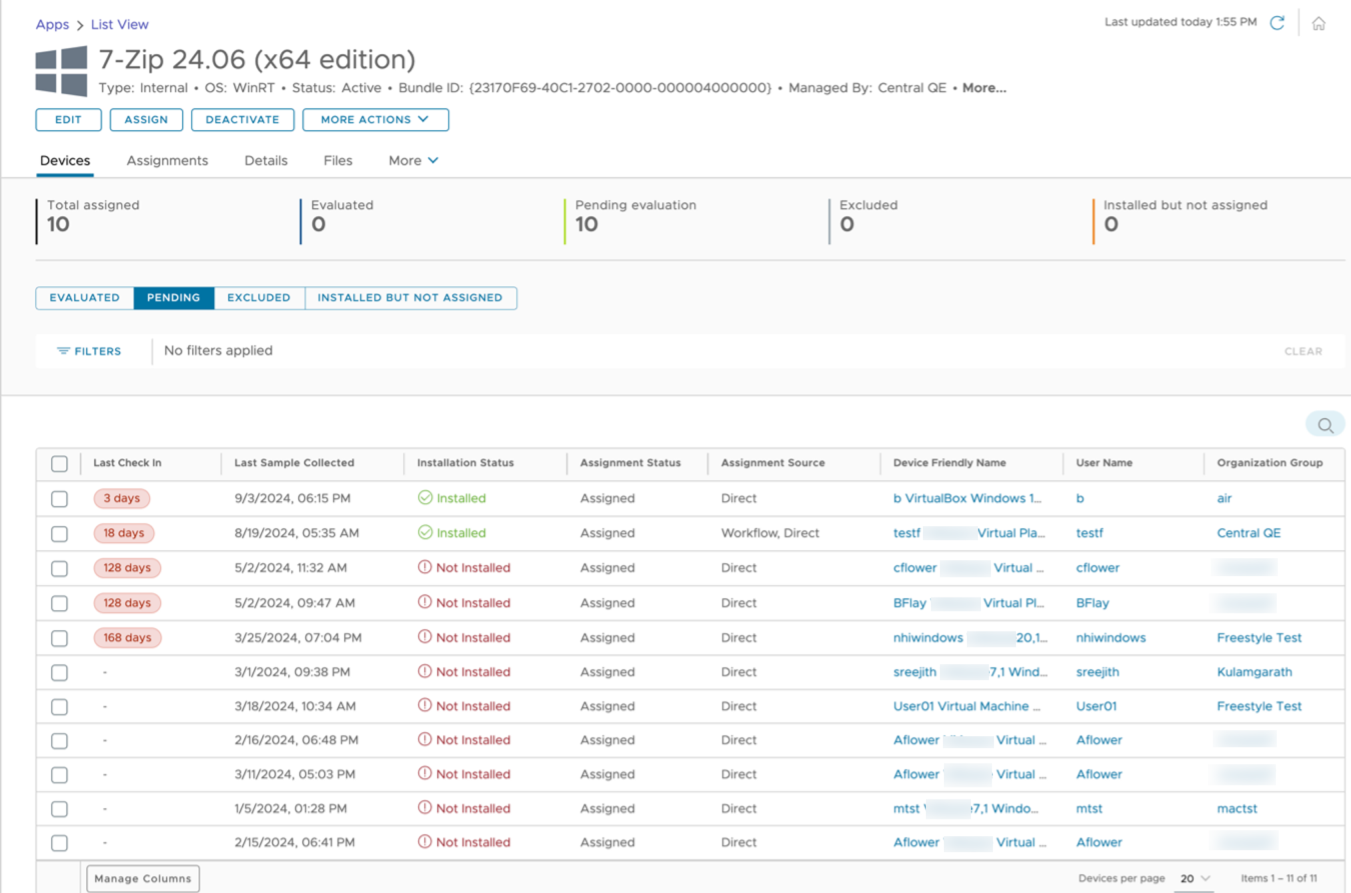Click the refresh icon beside Last updated
This screenshot has width=1351, height=893.
click(x=1277, y=23)
